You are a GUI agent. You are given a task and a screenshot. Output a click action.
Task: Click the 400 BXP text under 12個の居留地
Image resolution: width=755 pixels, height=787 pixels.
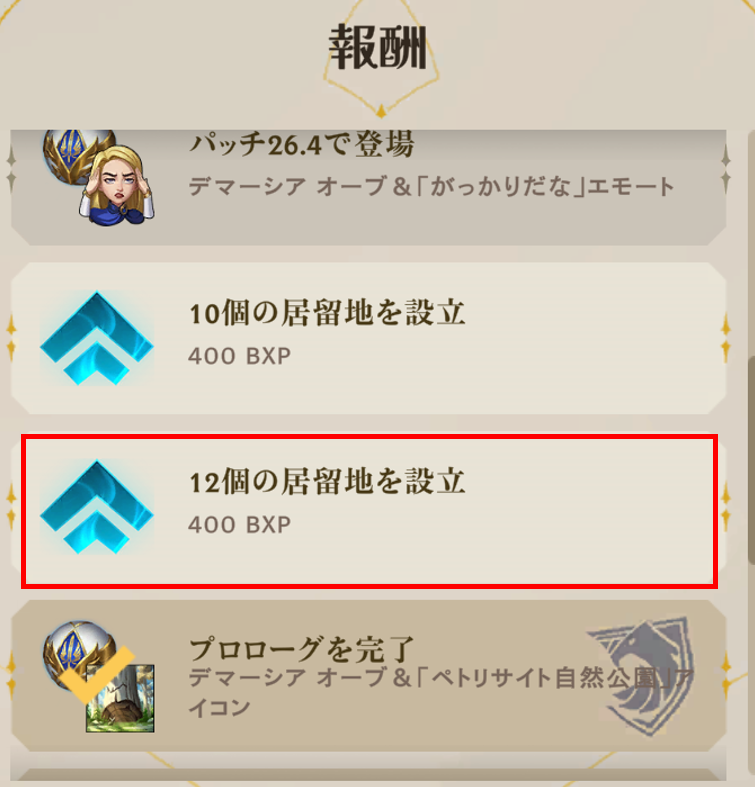pyautogui.click(x=239, y=524)
